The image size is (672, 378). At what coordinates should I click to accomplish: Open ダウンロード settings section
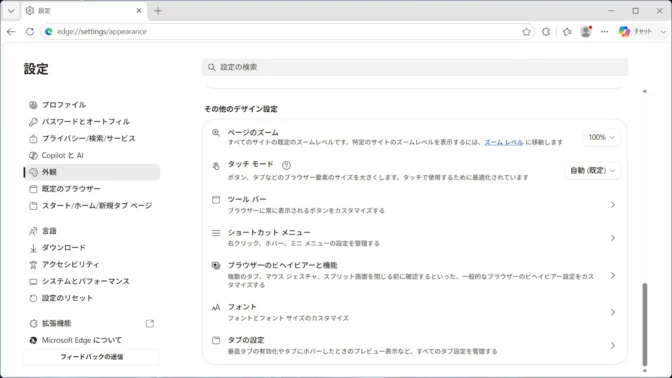[92, 248]
